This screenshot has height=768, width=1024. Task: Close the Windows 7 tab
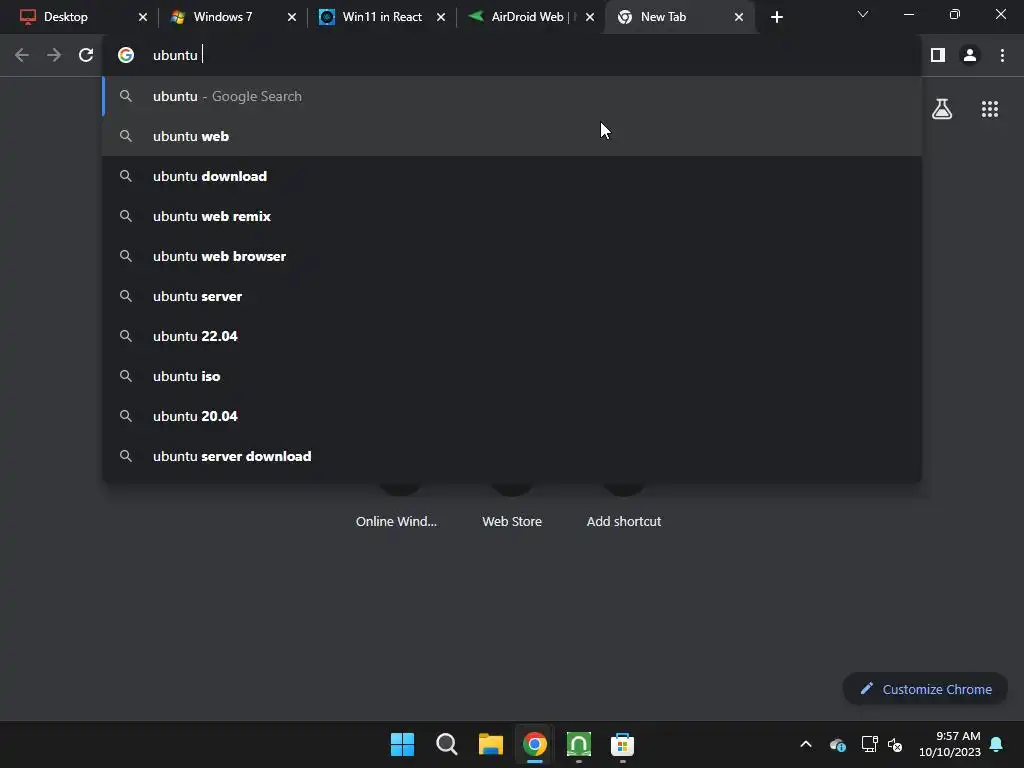(x=292, y=17)
